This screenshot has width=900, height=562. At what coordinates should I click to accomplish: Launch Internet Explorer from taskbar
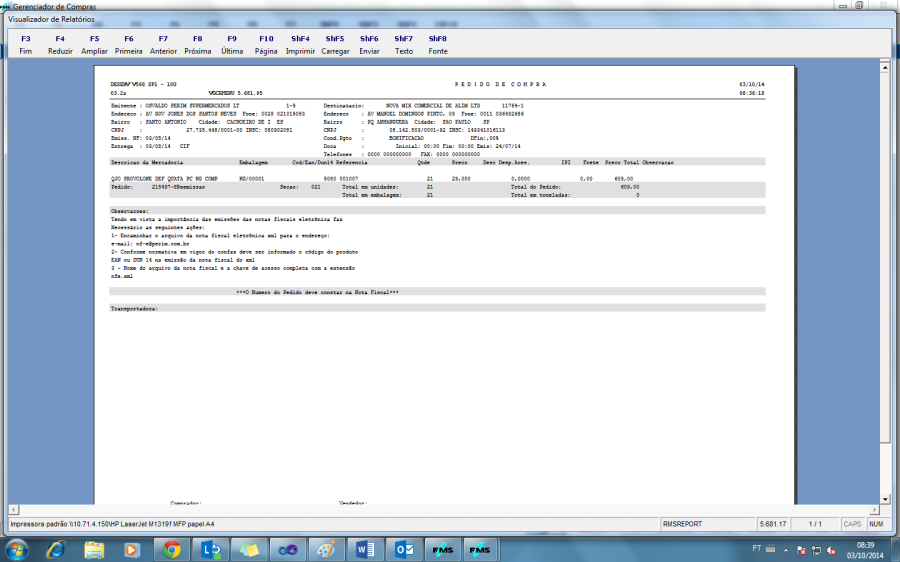pyautogui.click(x=56, y=550)
